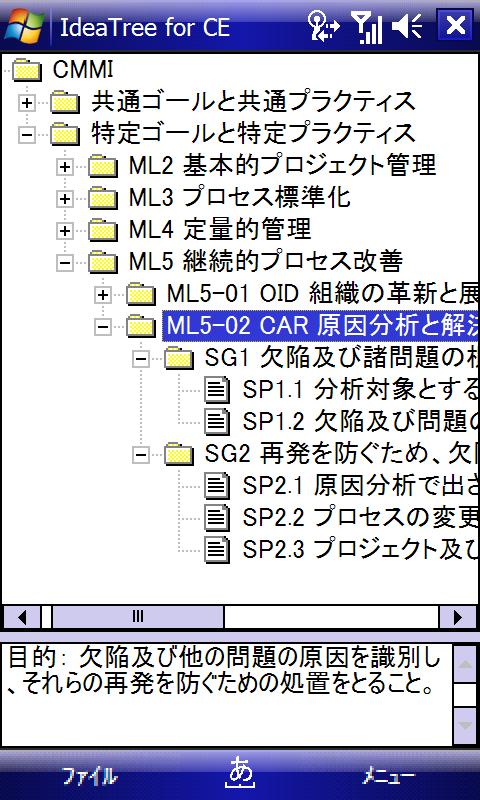The image size is (480, 800).
Task: Collapse the ML5 継続的プロセス改善 node
Action: [x=65, y=263]
